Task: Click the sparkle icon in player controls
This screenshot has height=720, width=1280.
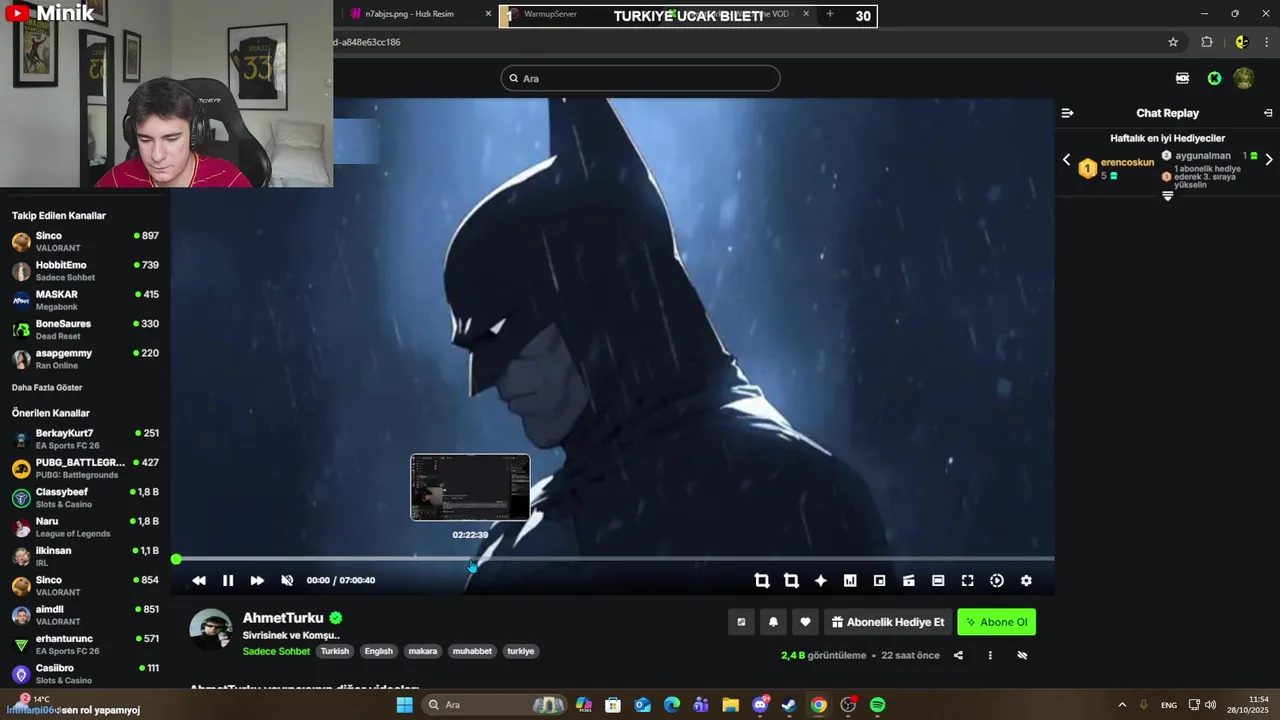Action: pos(821,581)
